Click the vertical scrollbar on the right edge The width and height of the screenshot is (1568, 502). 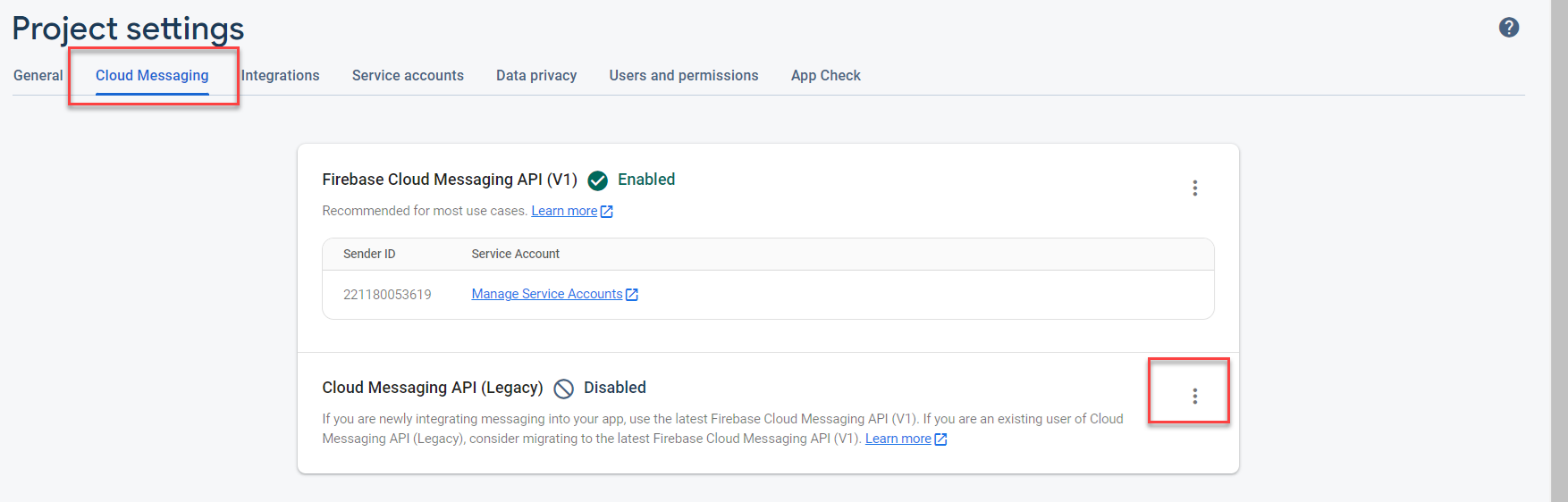1559,250
